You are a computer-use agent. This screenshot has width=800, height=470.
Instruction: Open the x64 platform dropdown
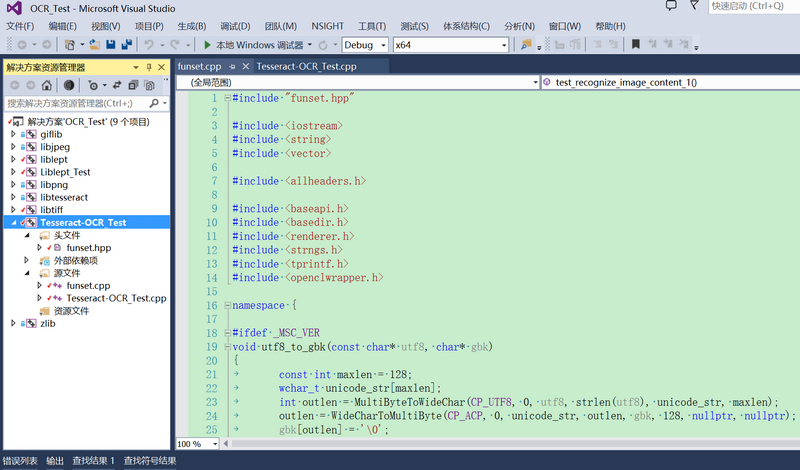(x=451, y=45)
